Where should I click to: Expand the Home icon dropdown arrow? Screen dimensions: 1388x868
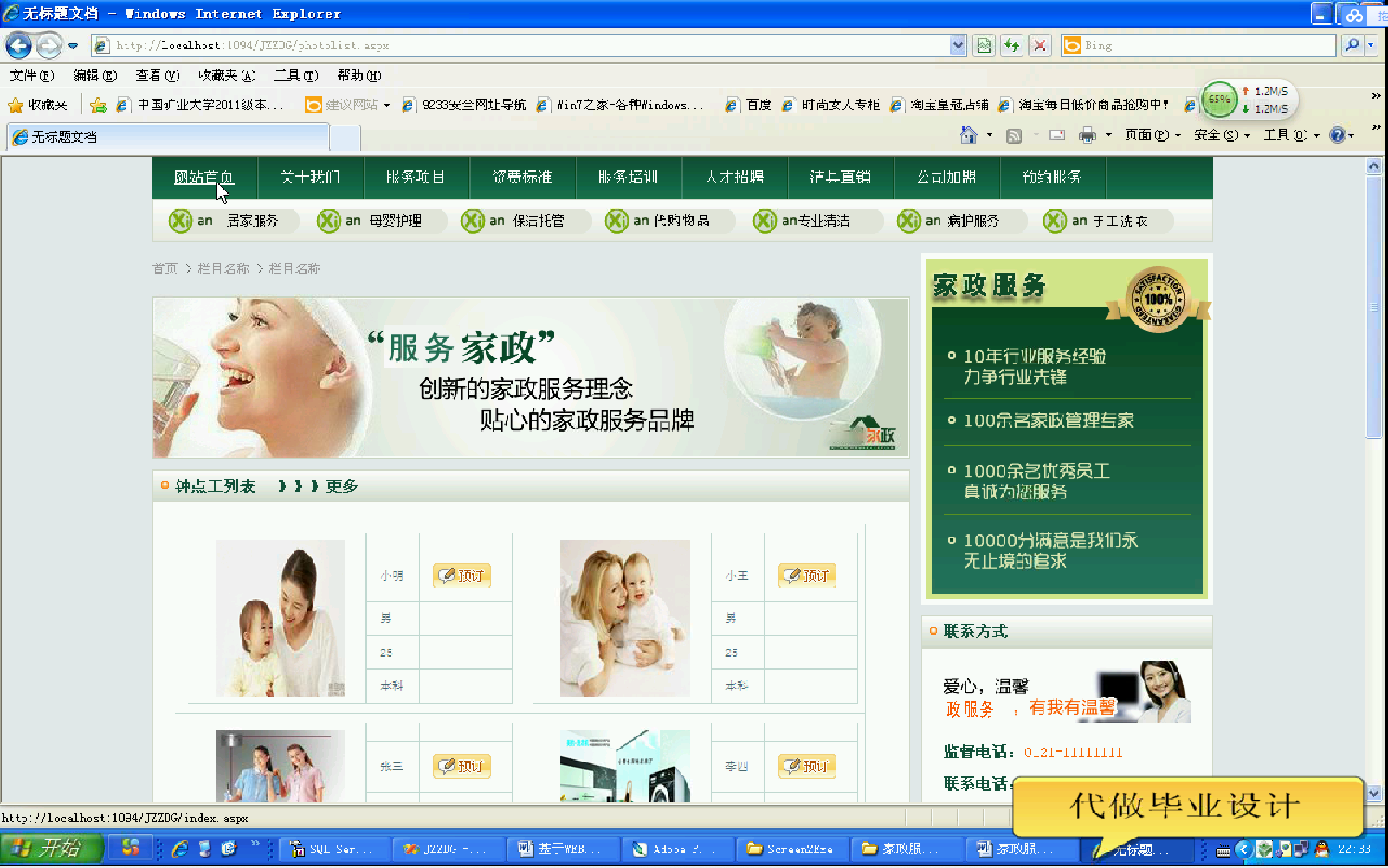point(990,135)
